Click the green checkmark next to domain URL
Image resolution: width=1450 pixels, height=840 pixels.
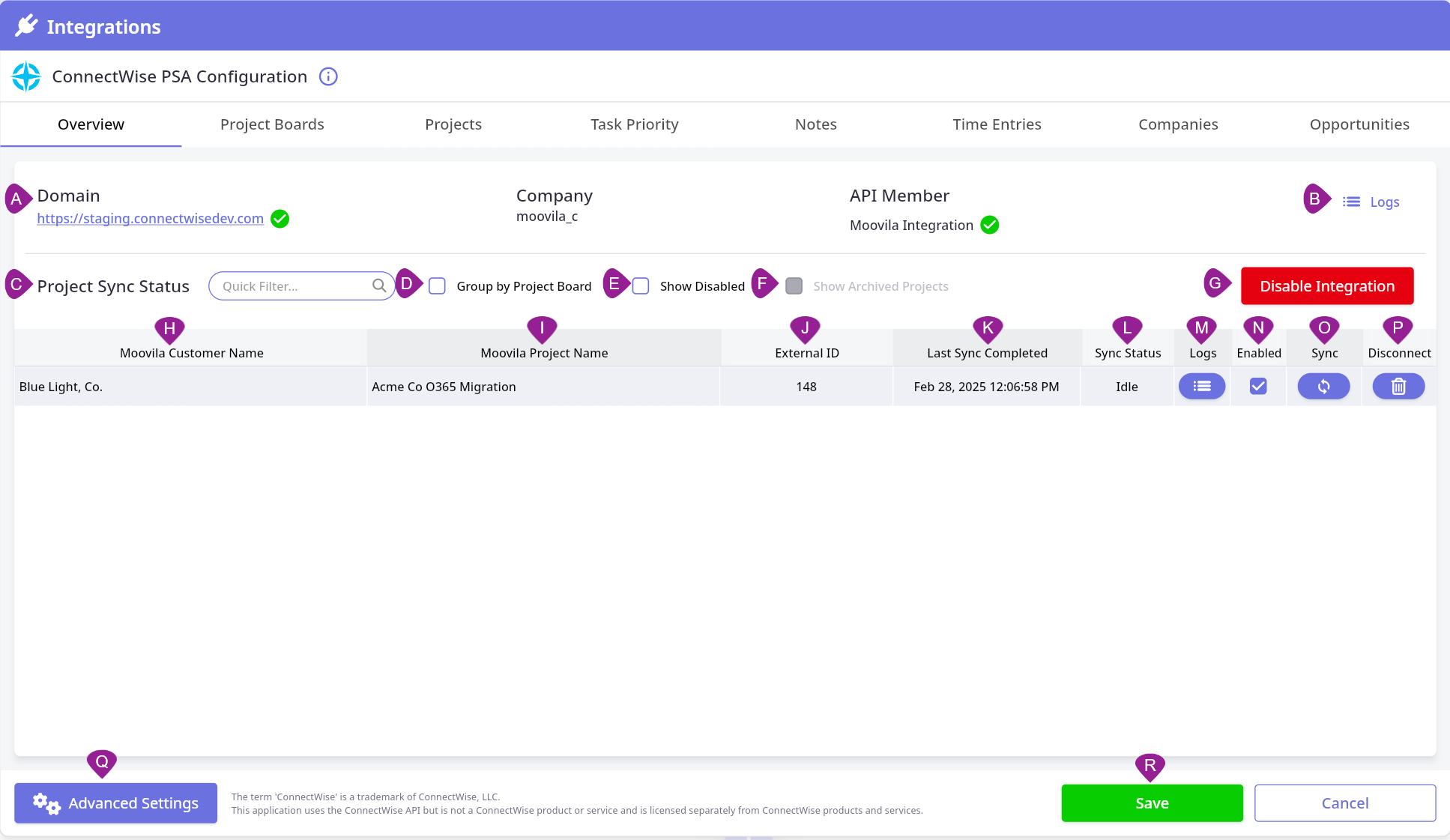click(x=280, y=219)
